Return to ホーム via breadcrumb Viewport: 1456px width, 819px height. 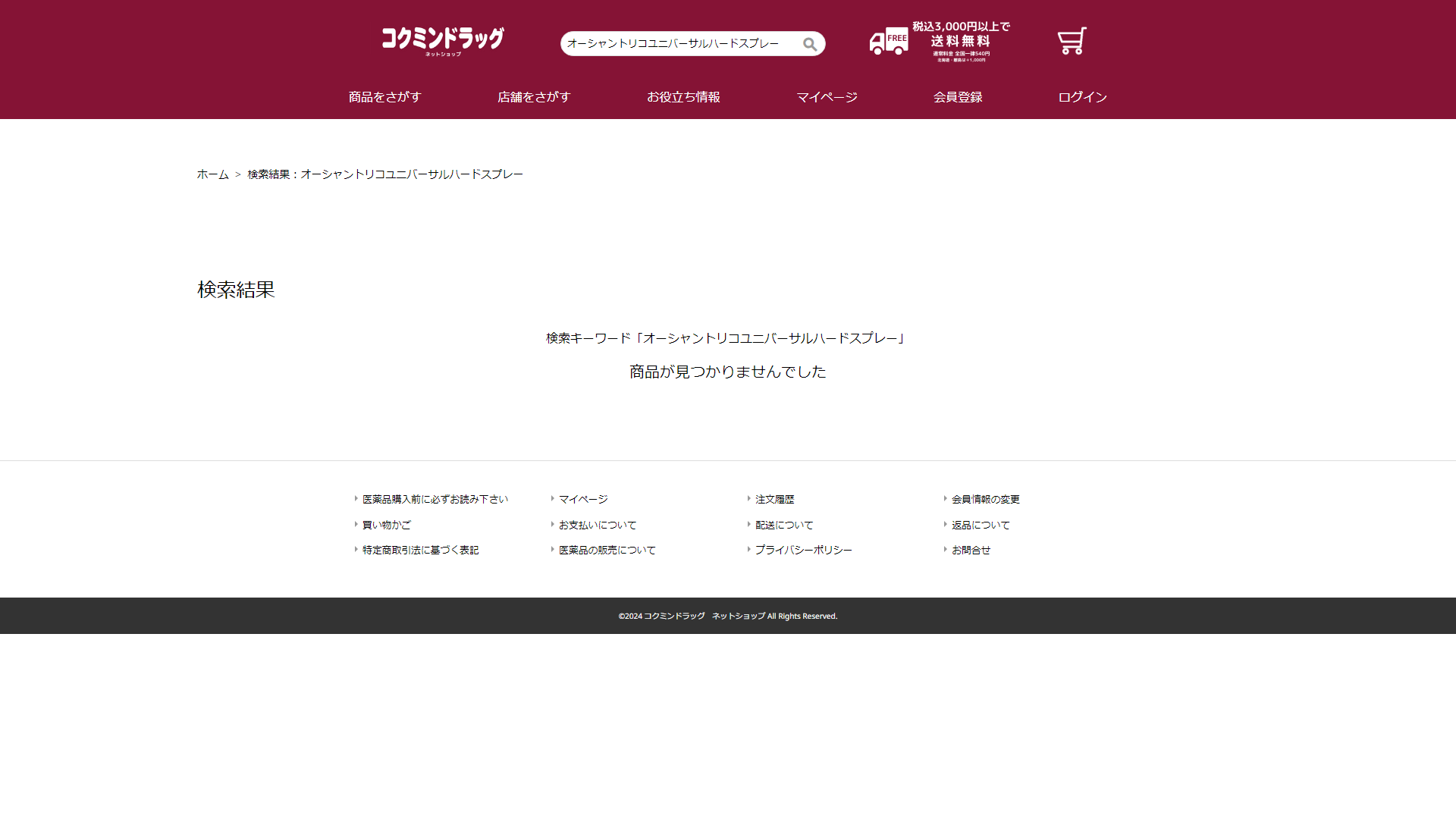pos(212,174)
